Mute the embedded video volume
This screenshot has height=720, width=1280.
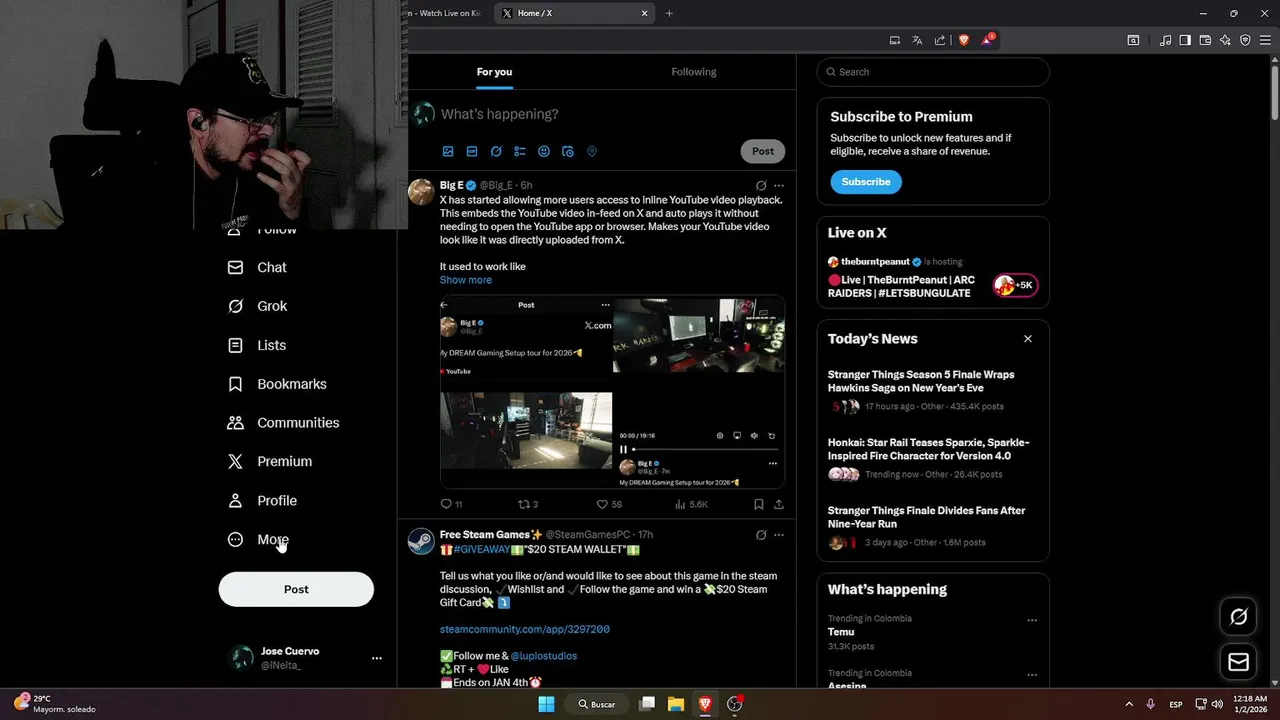(x=754, y=436)
